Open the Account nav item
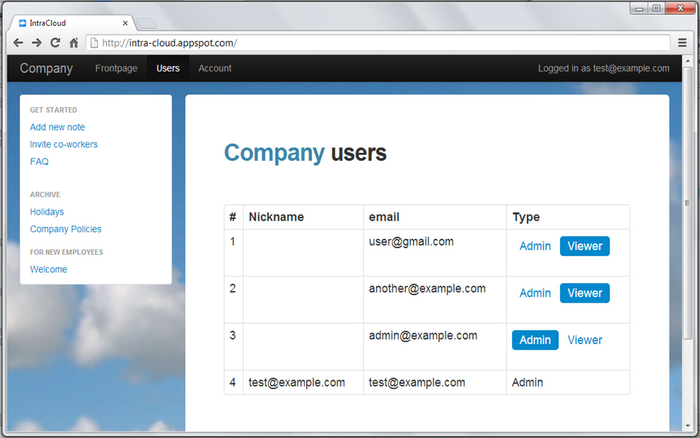The height and width of the screenshot is (438, 700). pyautogui.click(x=215, y=68)
